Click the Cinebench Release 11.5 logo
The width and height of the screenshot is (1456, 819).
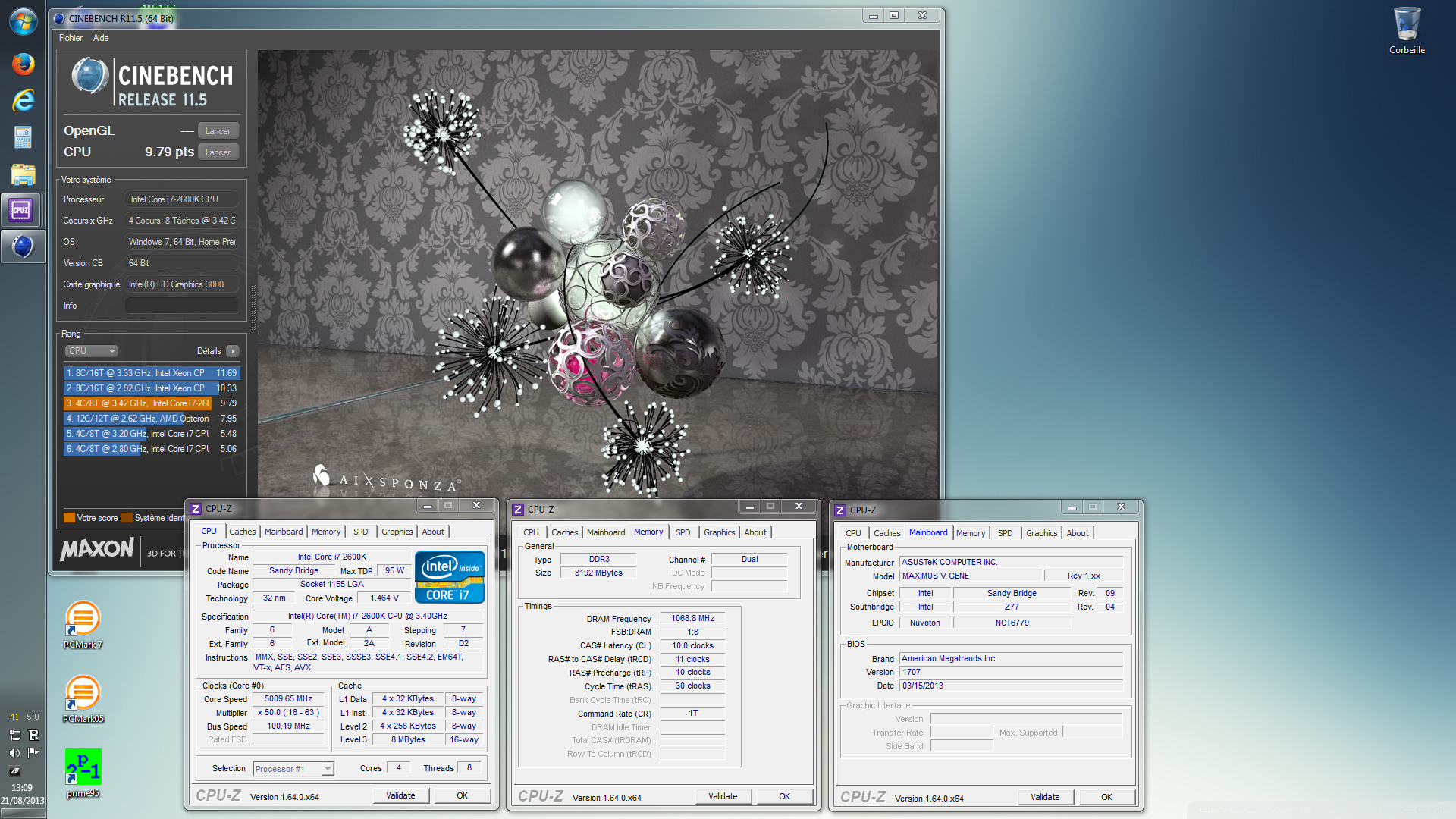[x=152, y=83]
